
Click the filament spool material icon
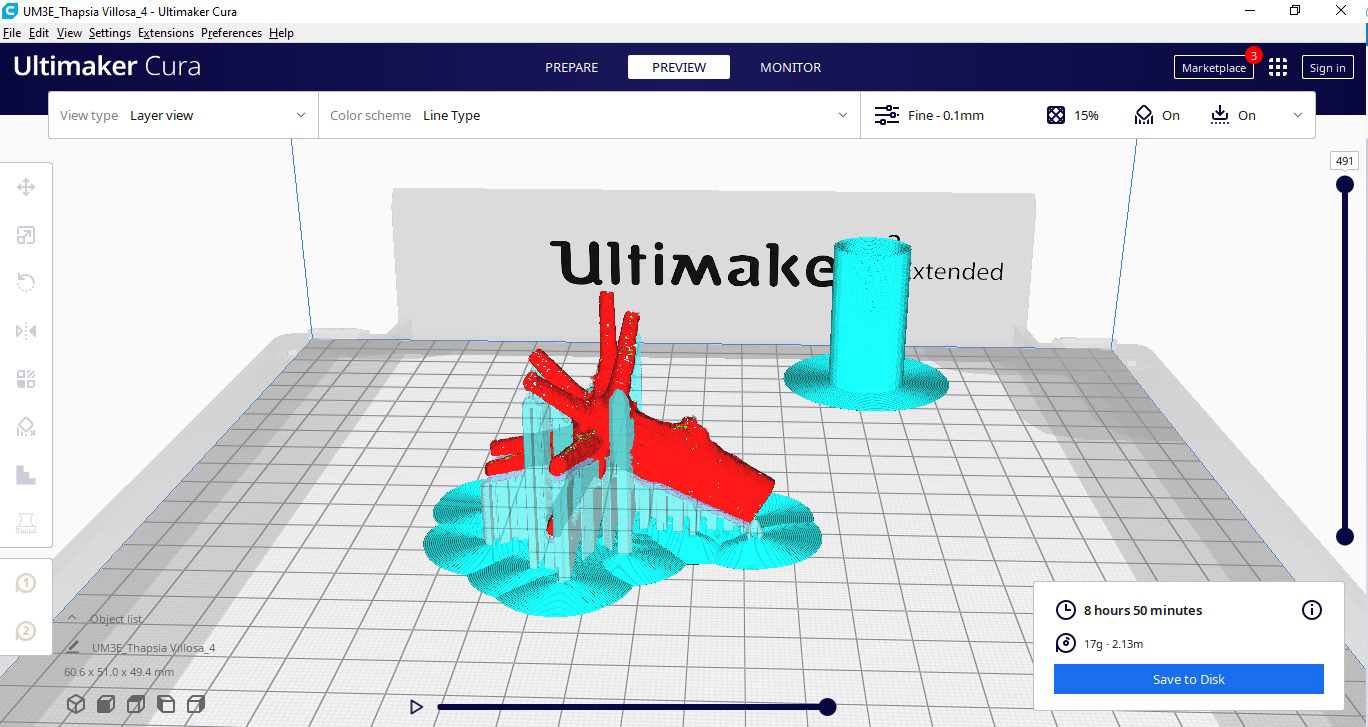click(x=1066, y=643)
